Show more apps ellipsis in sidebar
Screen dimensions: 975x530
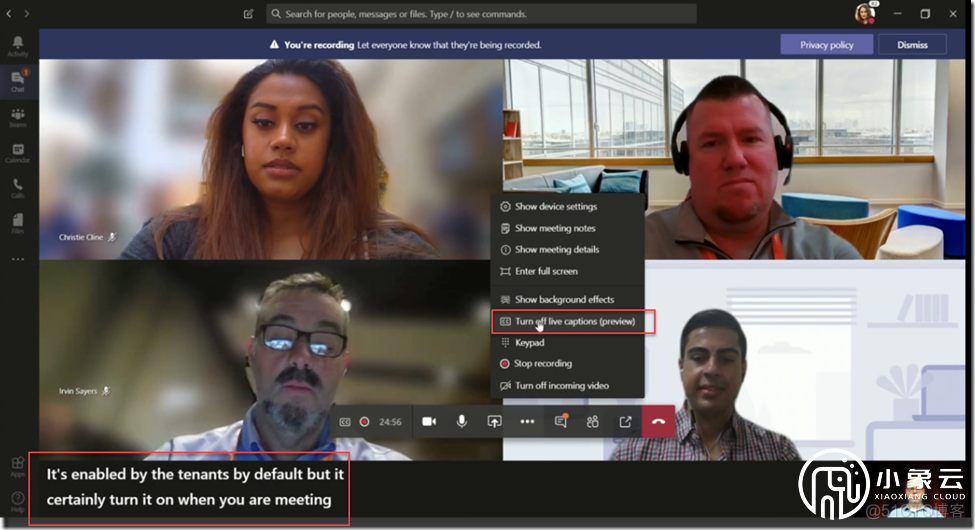tap(17, 259)
